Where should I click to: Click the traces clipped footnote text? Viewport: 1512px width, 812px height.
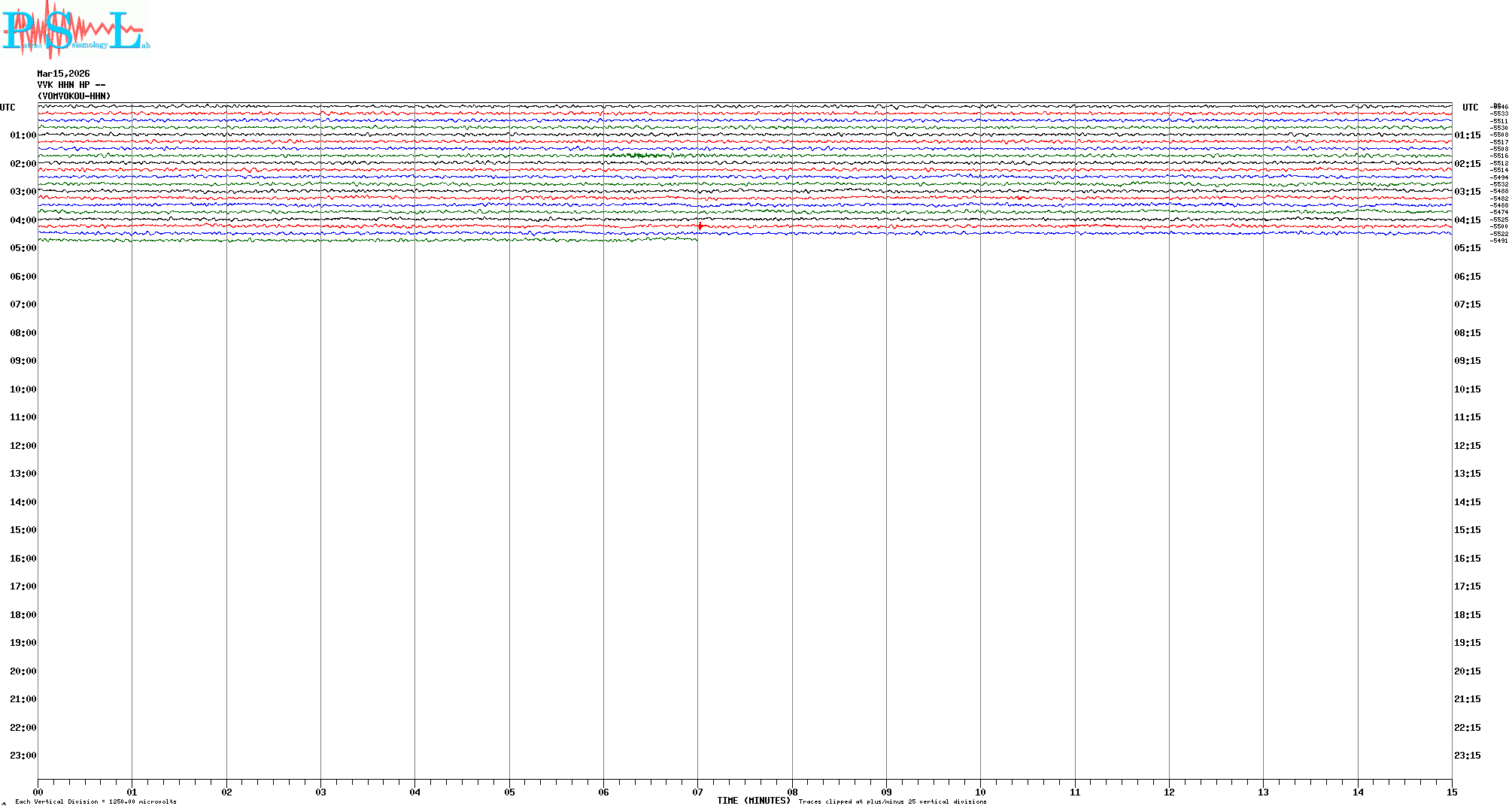892,801
